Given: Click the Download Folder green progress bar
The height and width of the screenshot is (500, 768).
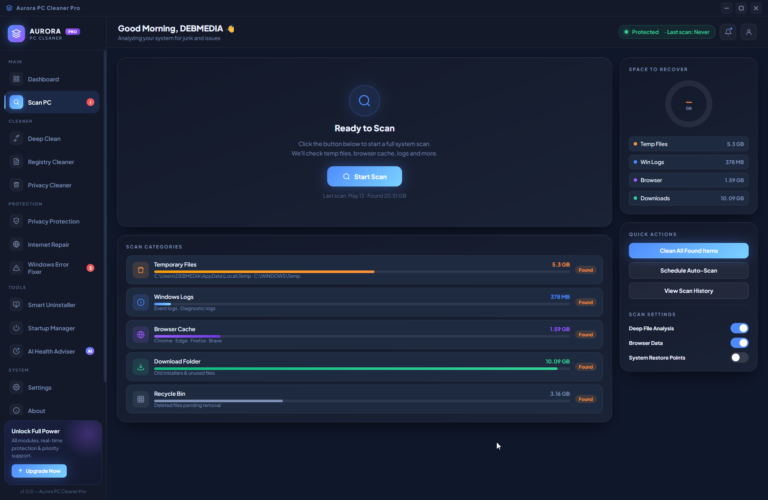Looking at the screenshot, I should click(356, 368).
